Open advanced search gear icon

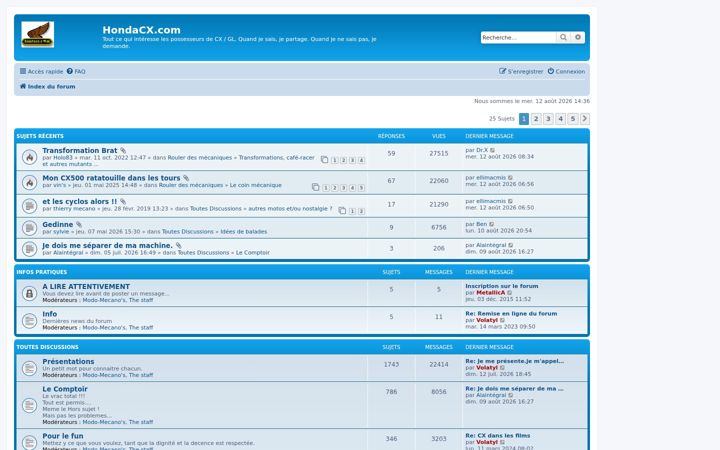tap(578, 38)
